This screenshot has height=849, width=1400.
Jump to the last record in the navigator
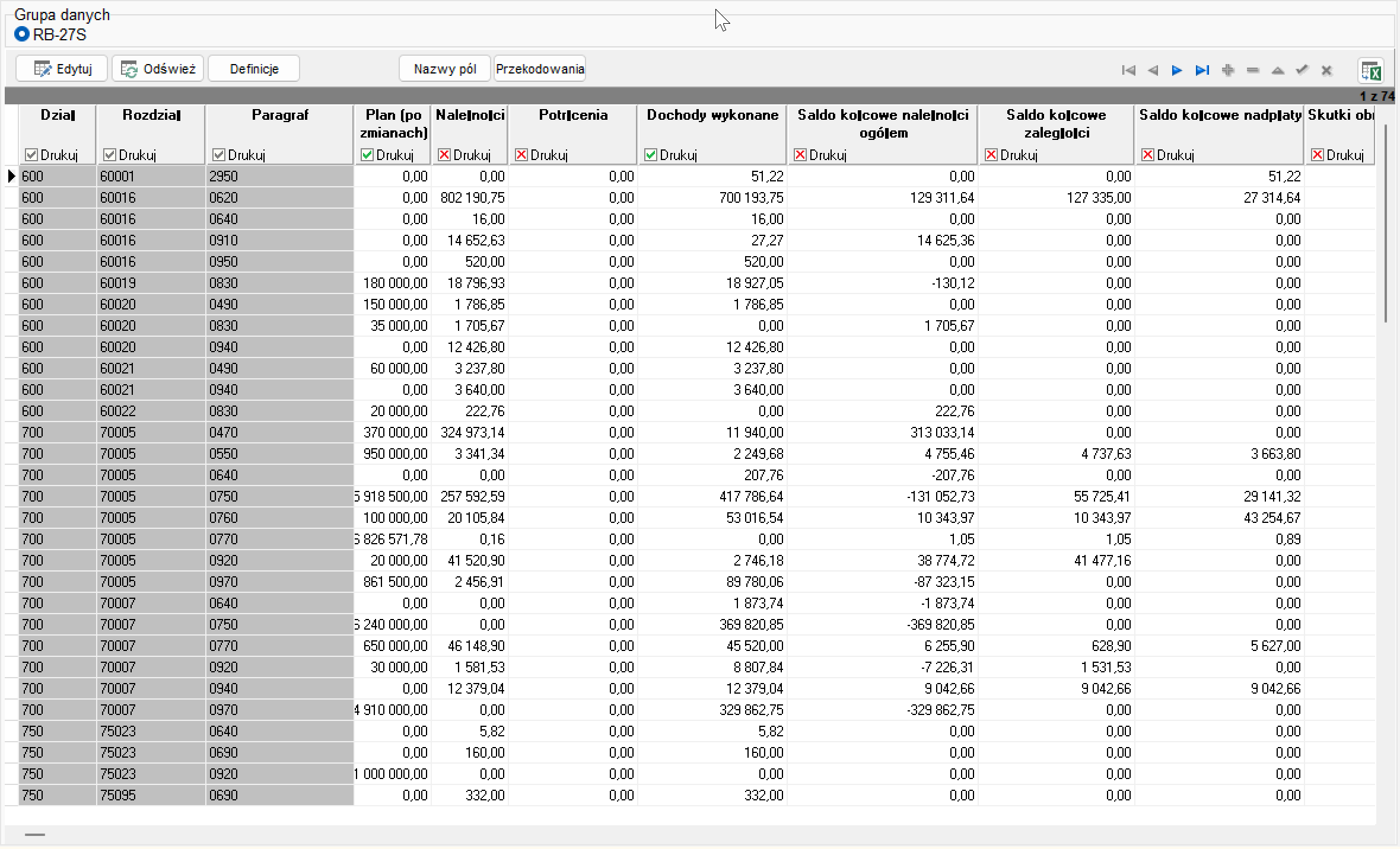(1202, 70)
